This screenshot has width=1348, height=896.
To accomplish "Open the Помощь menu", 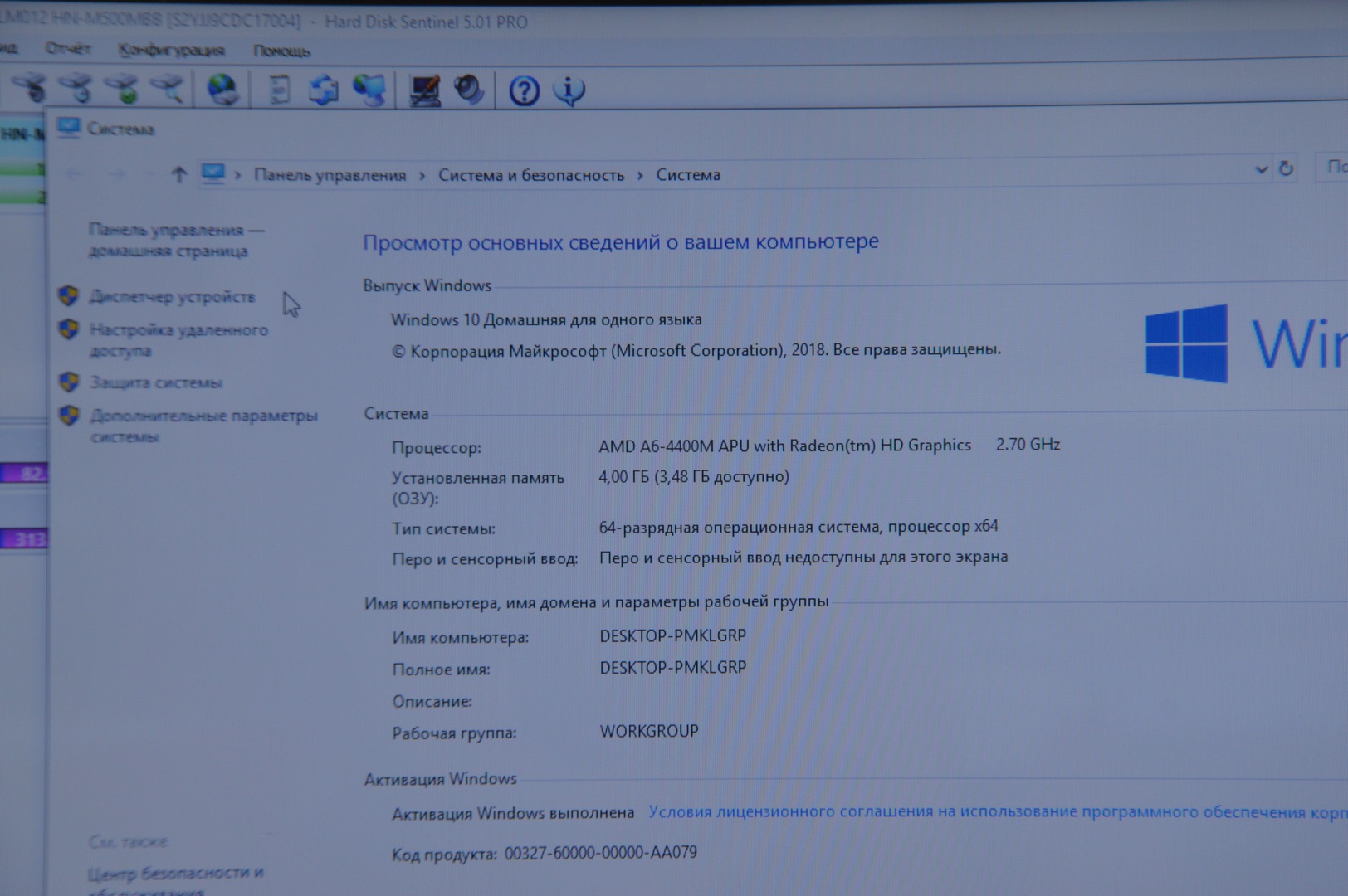I will (x=281, y=51).
